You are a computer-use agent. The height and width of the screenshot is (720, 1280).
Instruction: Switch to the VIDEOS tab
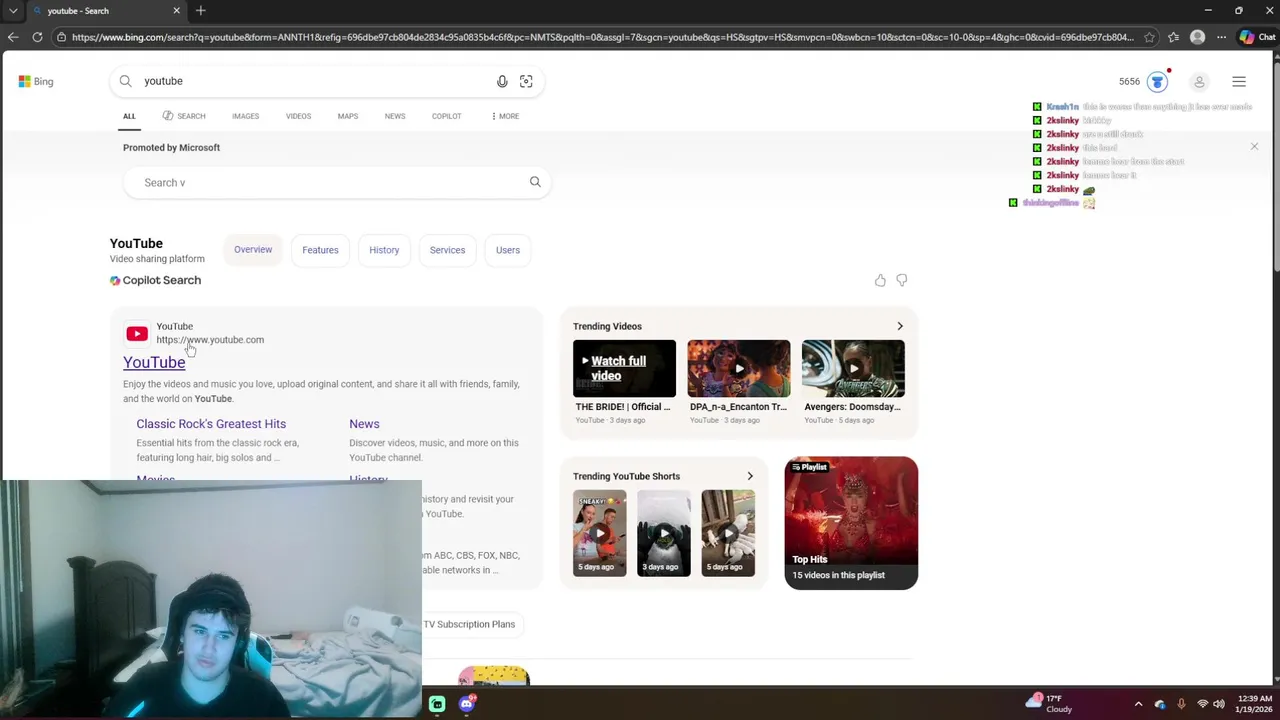(x=298, y=116)
